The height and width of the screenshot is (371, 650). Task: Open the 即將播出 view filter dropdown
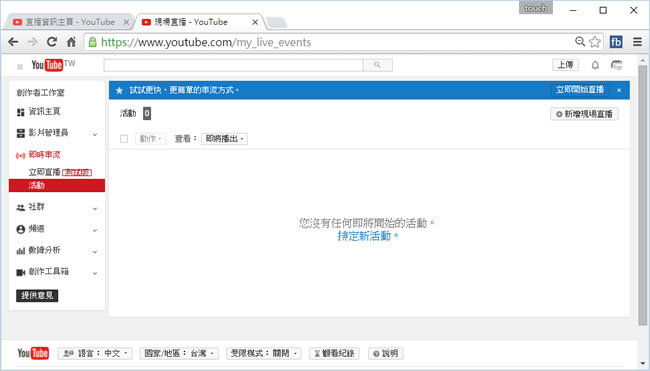(x=225, y=139)
